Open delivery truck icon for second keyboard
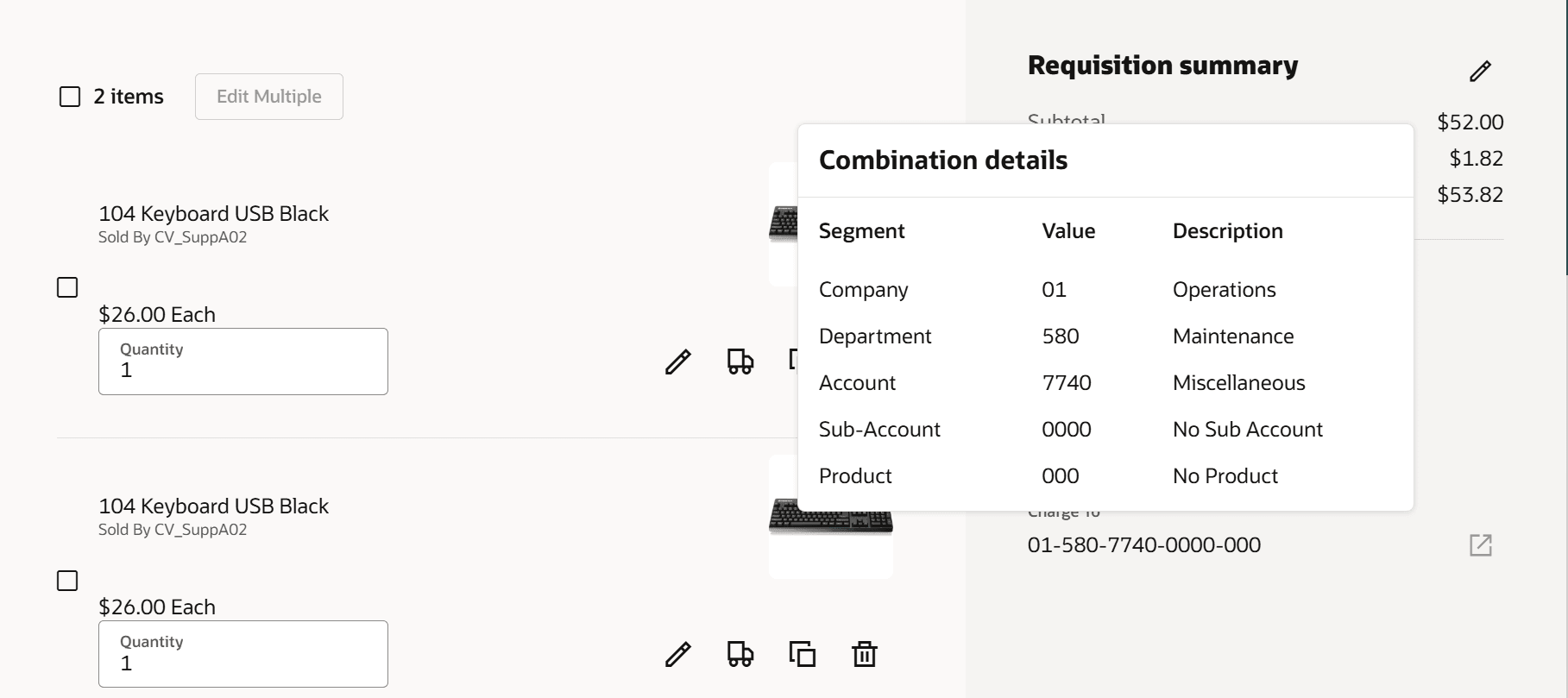 click(x=740, y=655)
